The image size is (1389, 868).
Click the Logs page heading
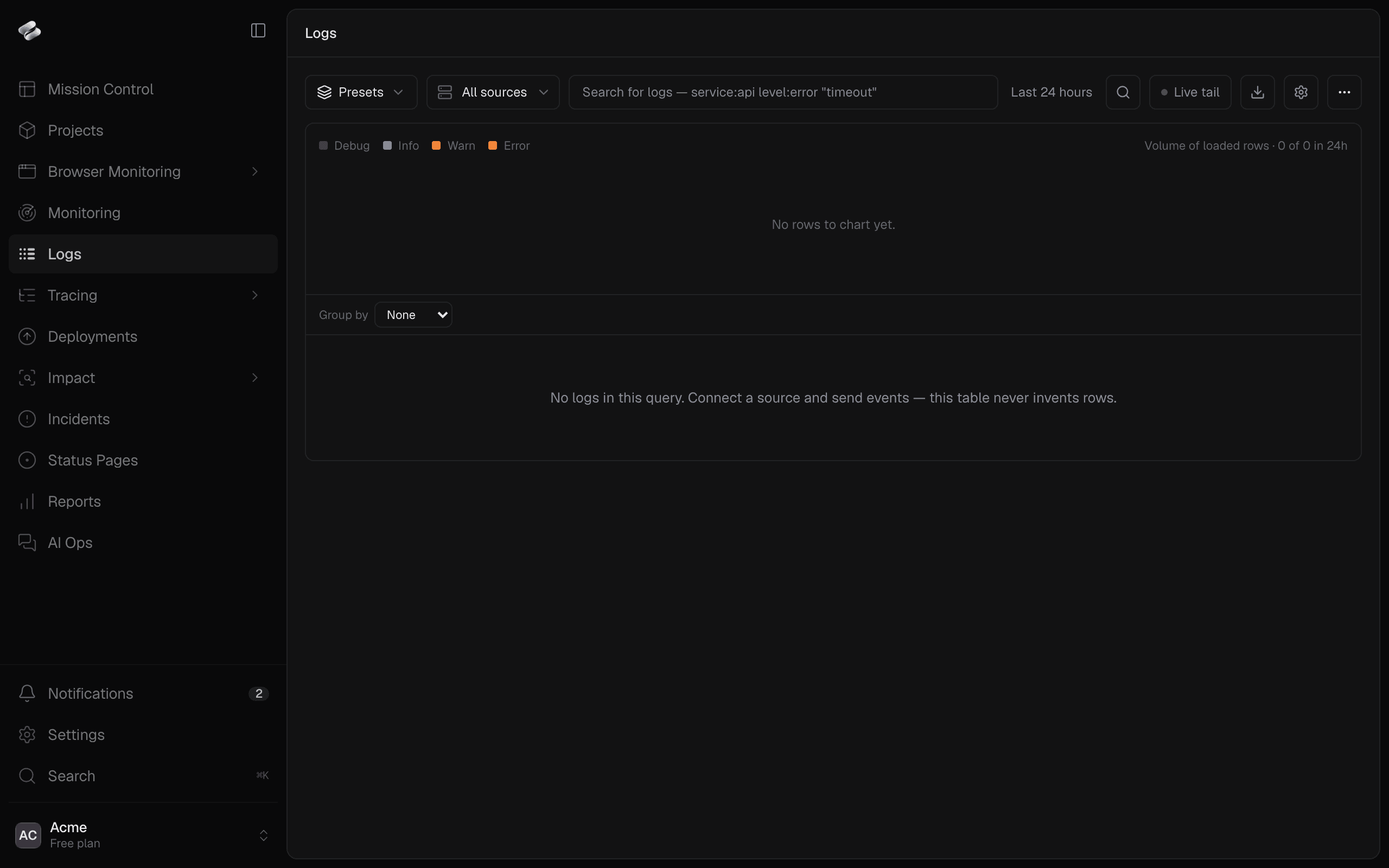coord(321,33)
